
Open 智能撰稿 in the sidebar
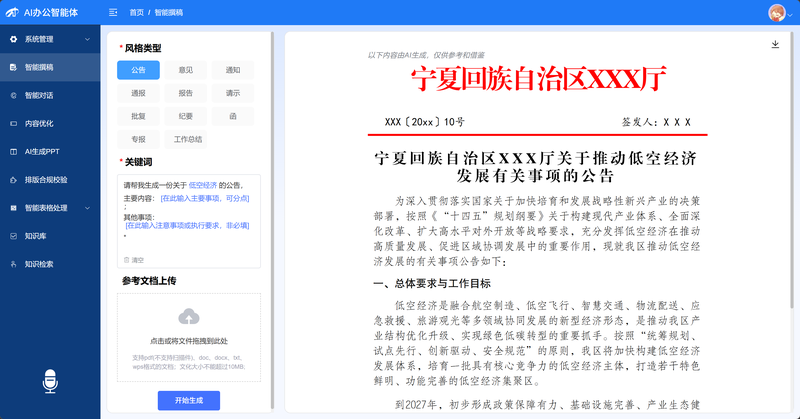50,67
